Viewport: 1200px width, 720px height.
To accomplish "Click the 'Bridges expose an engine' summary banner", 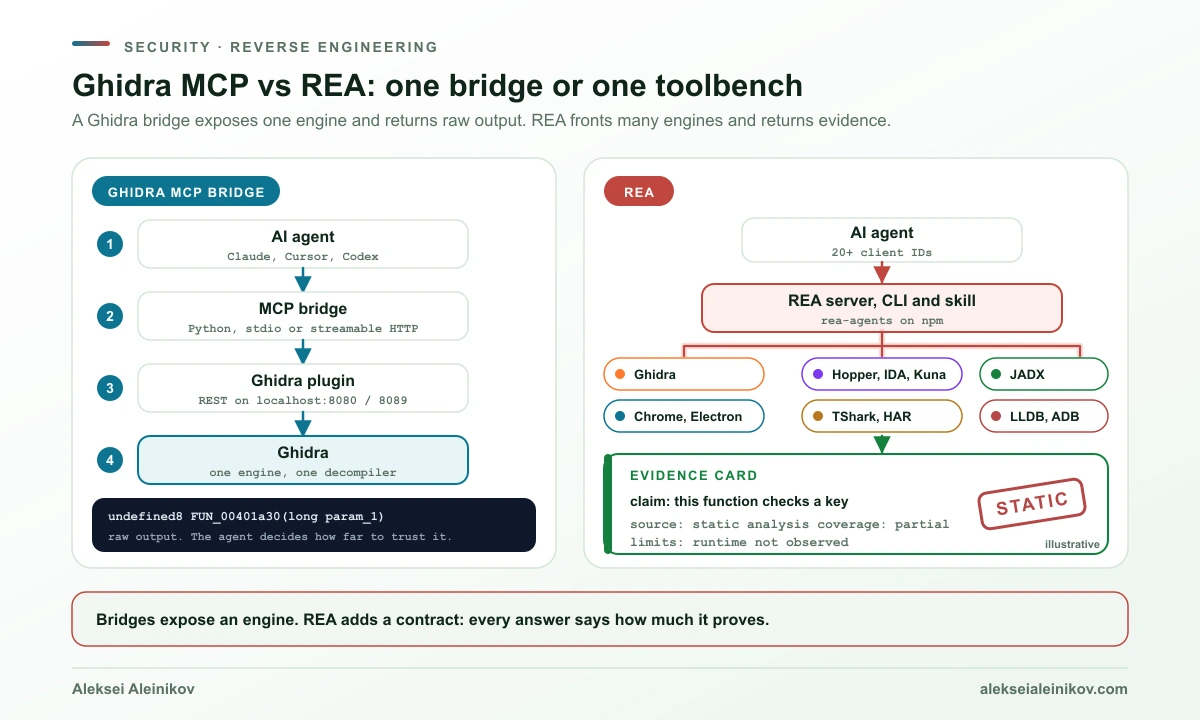I will tap(600, 619).
